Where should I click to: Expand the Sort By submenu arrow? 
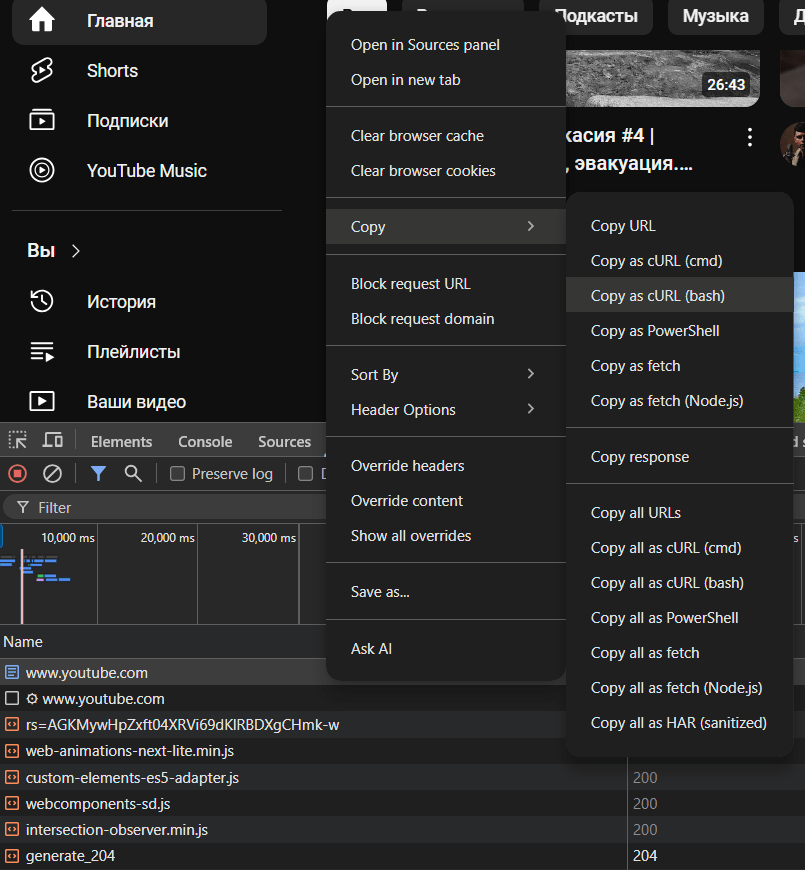point(531,374)
